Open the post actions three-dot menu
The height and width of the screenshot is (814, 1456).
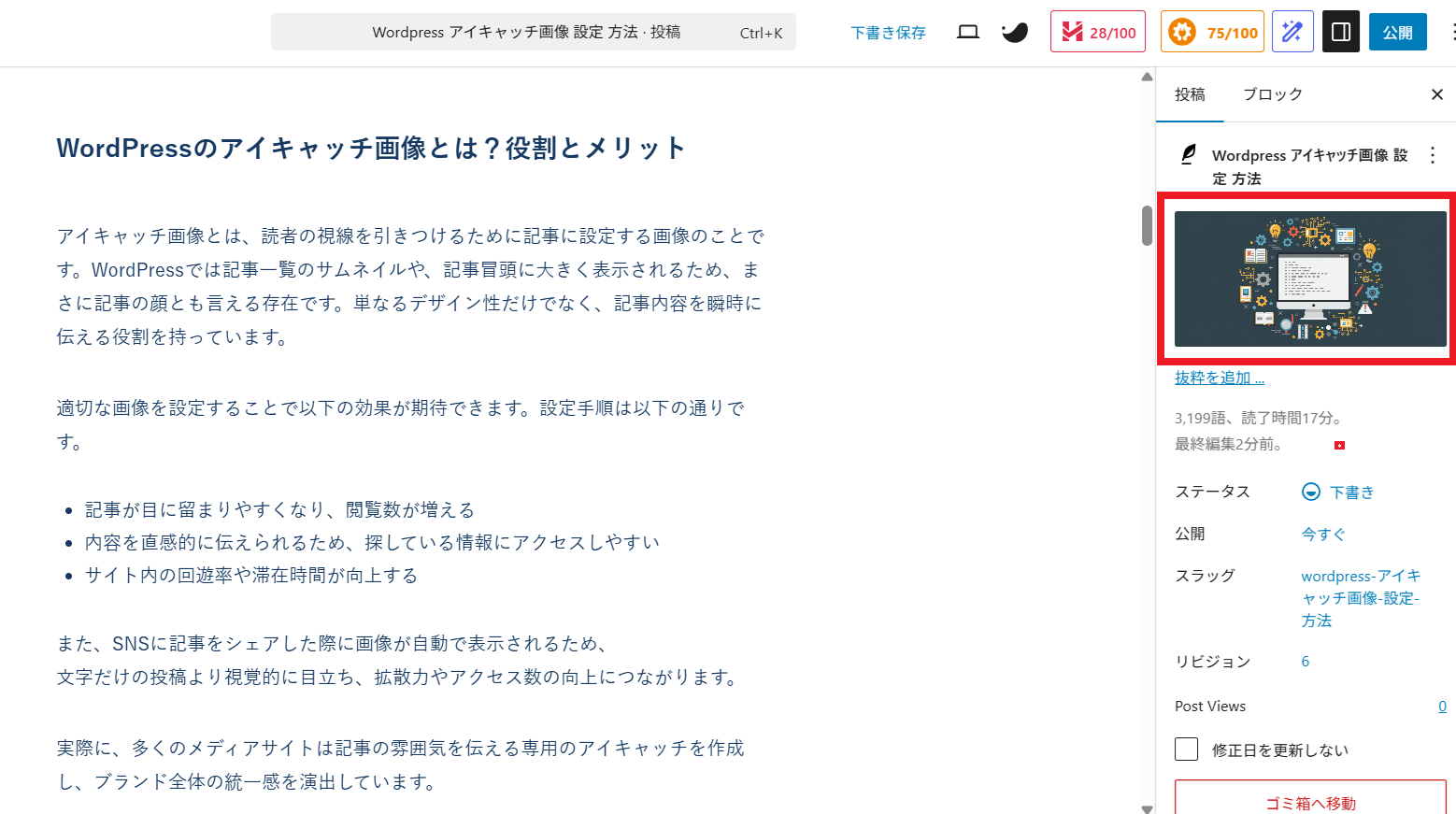tap(1433, 155)
